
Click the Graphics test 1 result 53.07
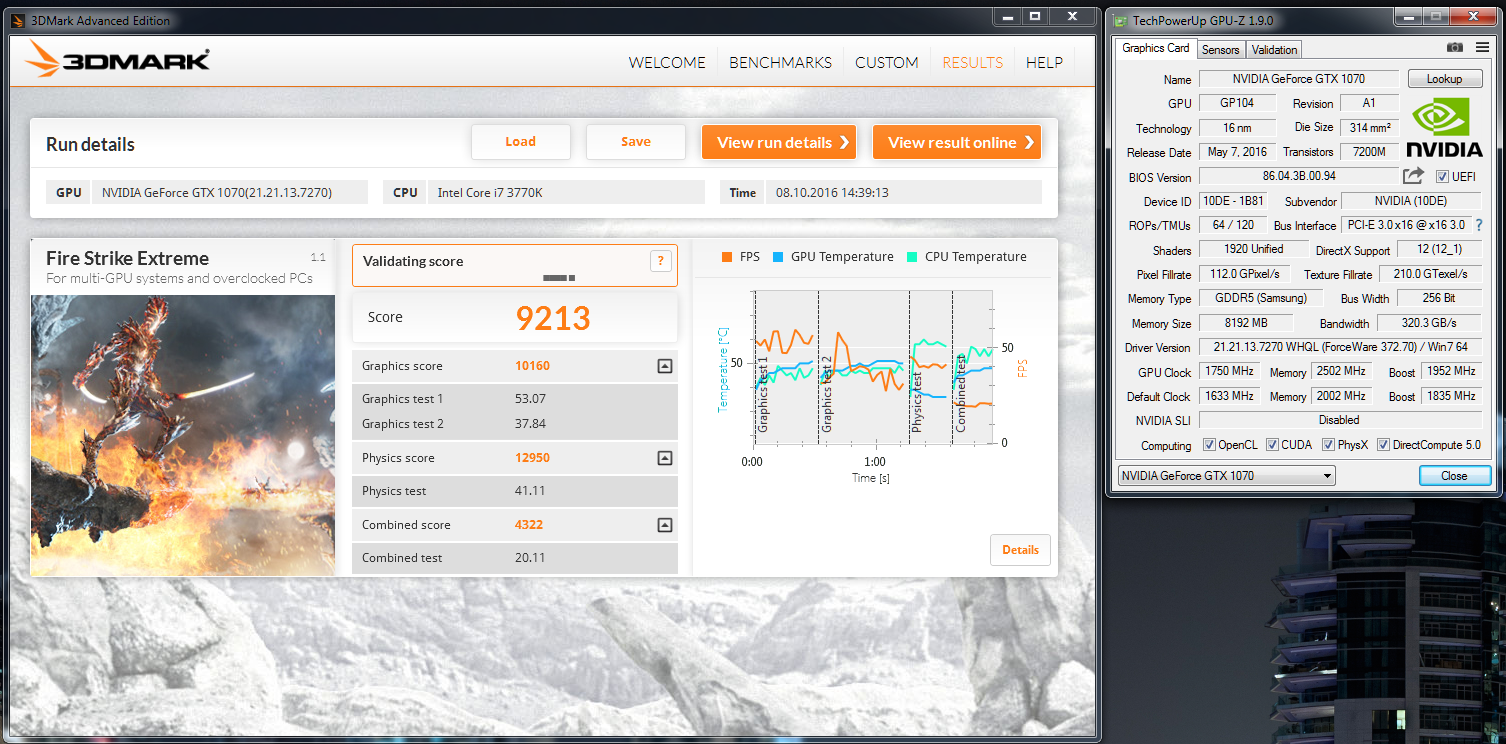click(x=530, y=399)
